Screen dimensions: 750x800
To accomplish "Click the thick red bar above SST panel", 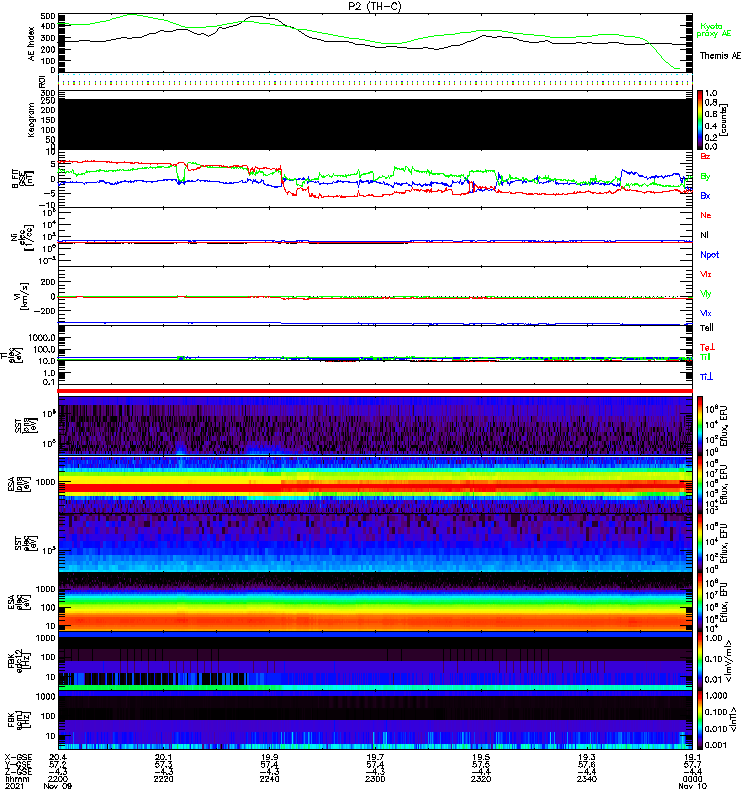I will point(375,391).
